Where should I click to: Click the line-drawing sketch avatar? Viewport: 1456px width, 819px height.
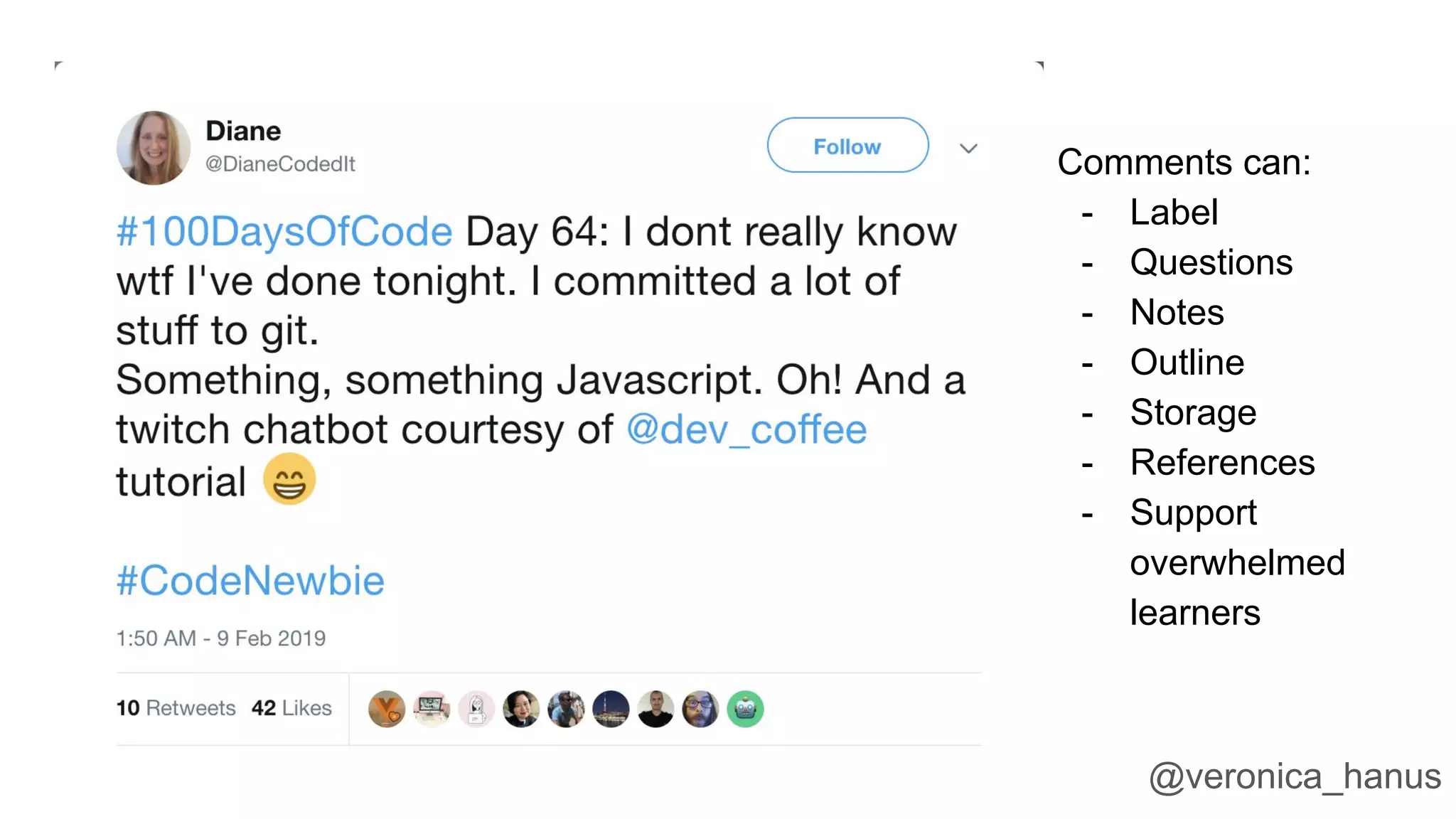(476, 709)
